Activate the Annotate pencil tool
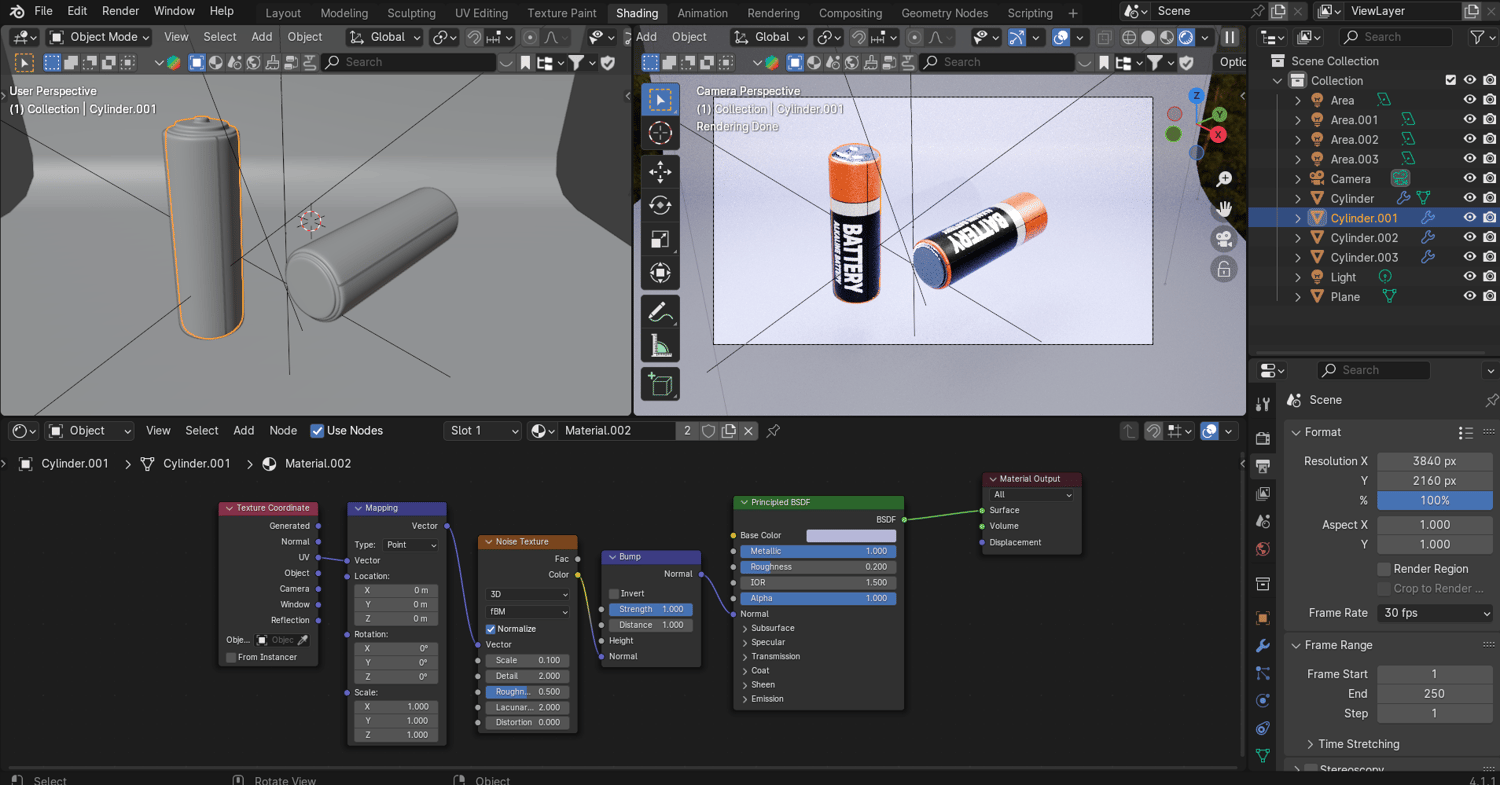Image resolution: width=1500 pixels, height=785 pixels. [660, 312]
